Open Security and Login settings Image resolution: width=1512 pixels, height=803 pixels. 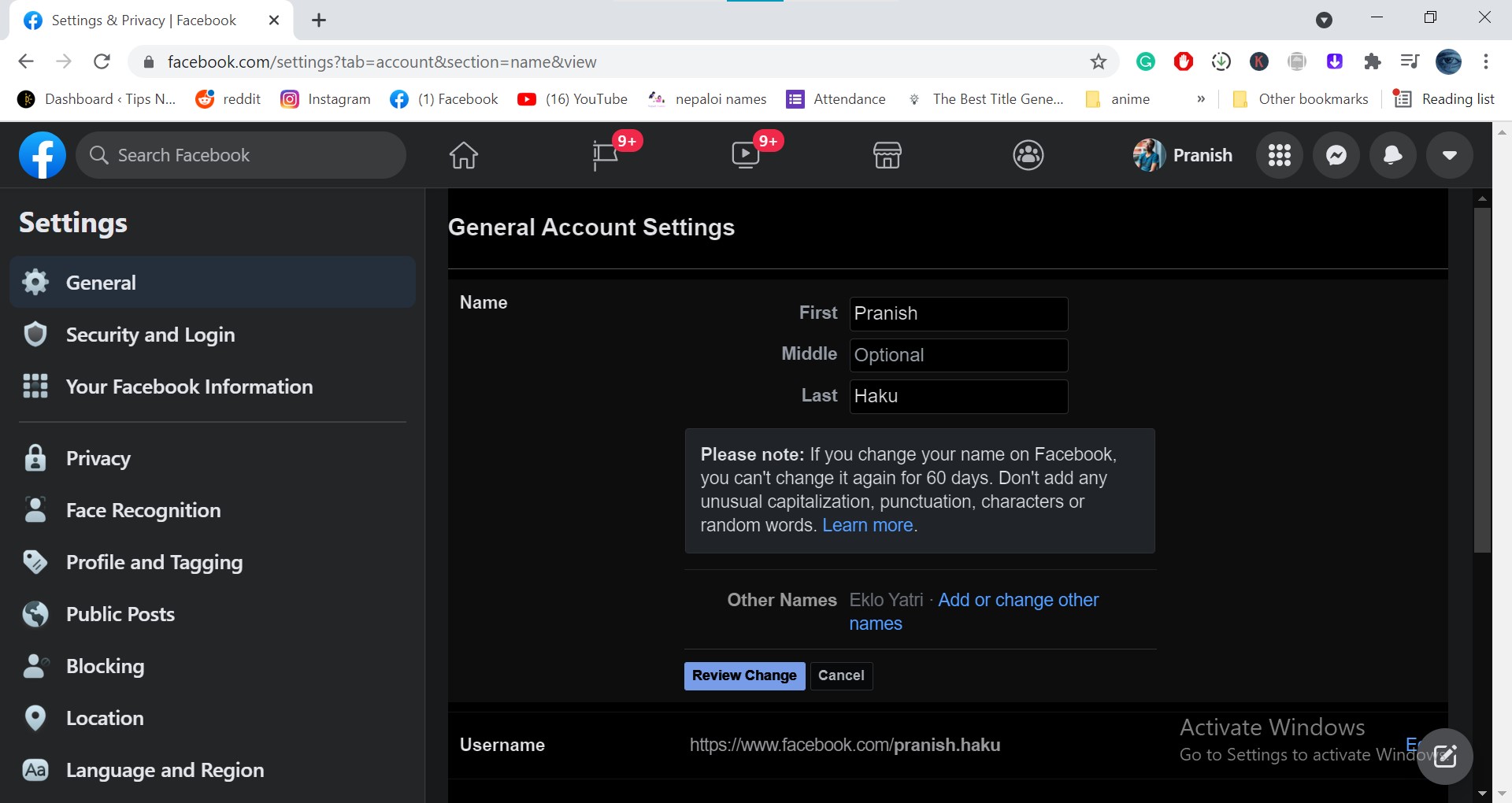tap(213, 335)
